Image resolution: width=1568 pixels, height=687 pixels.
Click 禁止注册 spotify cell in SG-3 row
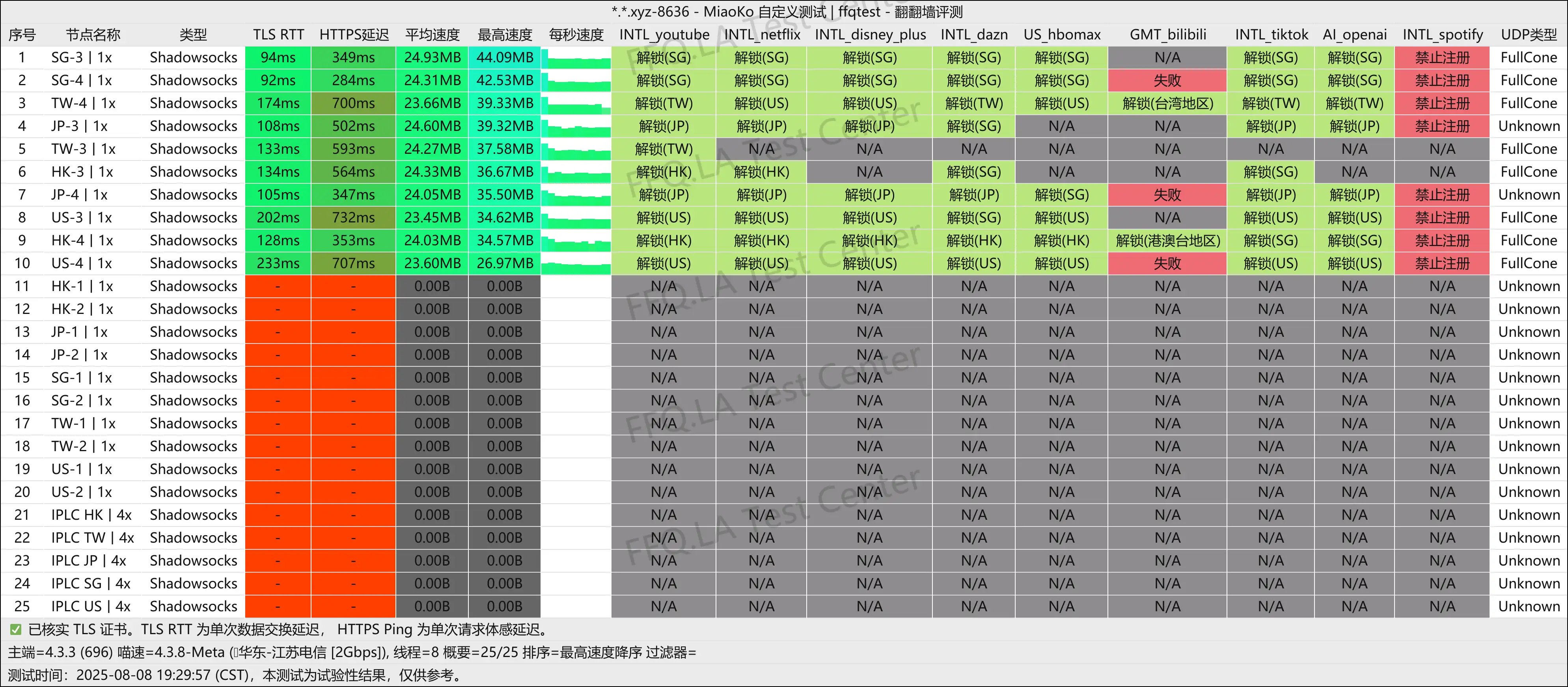point(1443,57)
